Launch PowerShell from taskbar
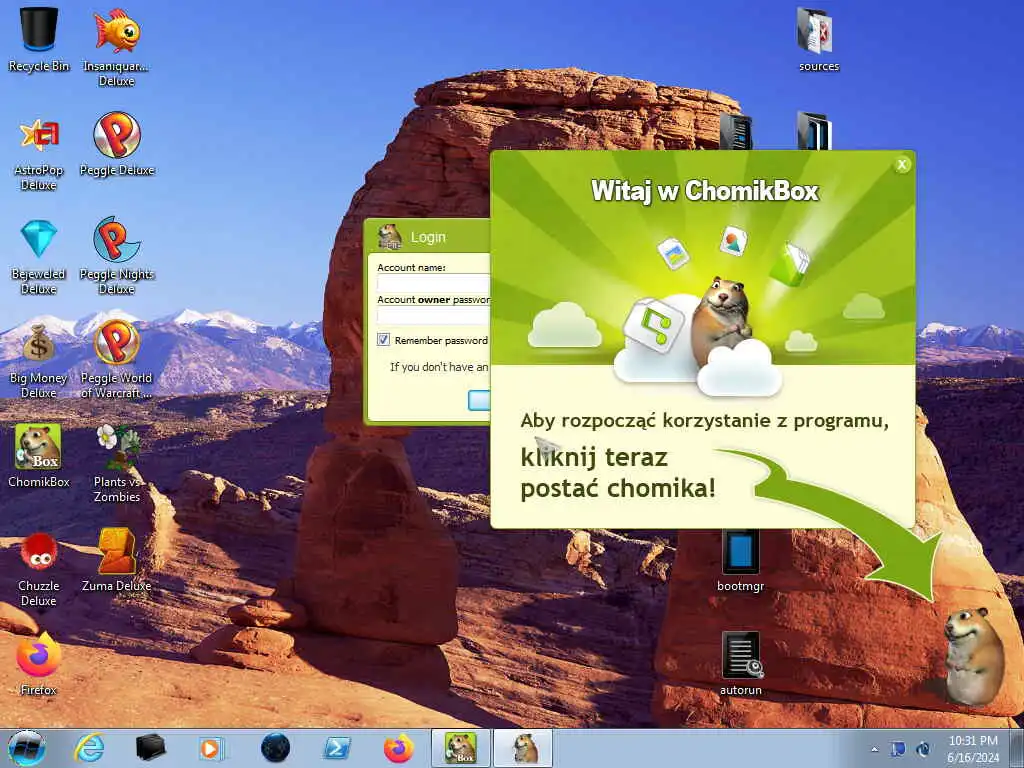Screen dimensions: 1024x768 click(337, 748)
